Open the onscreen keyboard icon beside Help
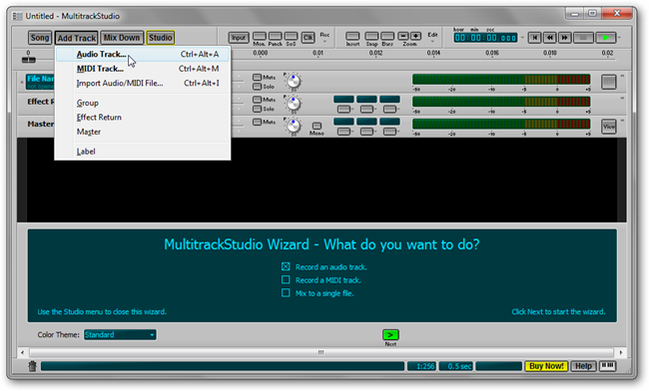This screenshot has width=649, height=391. [608, 366]
